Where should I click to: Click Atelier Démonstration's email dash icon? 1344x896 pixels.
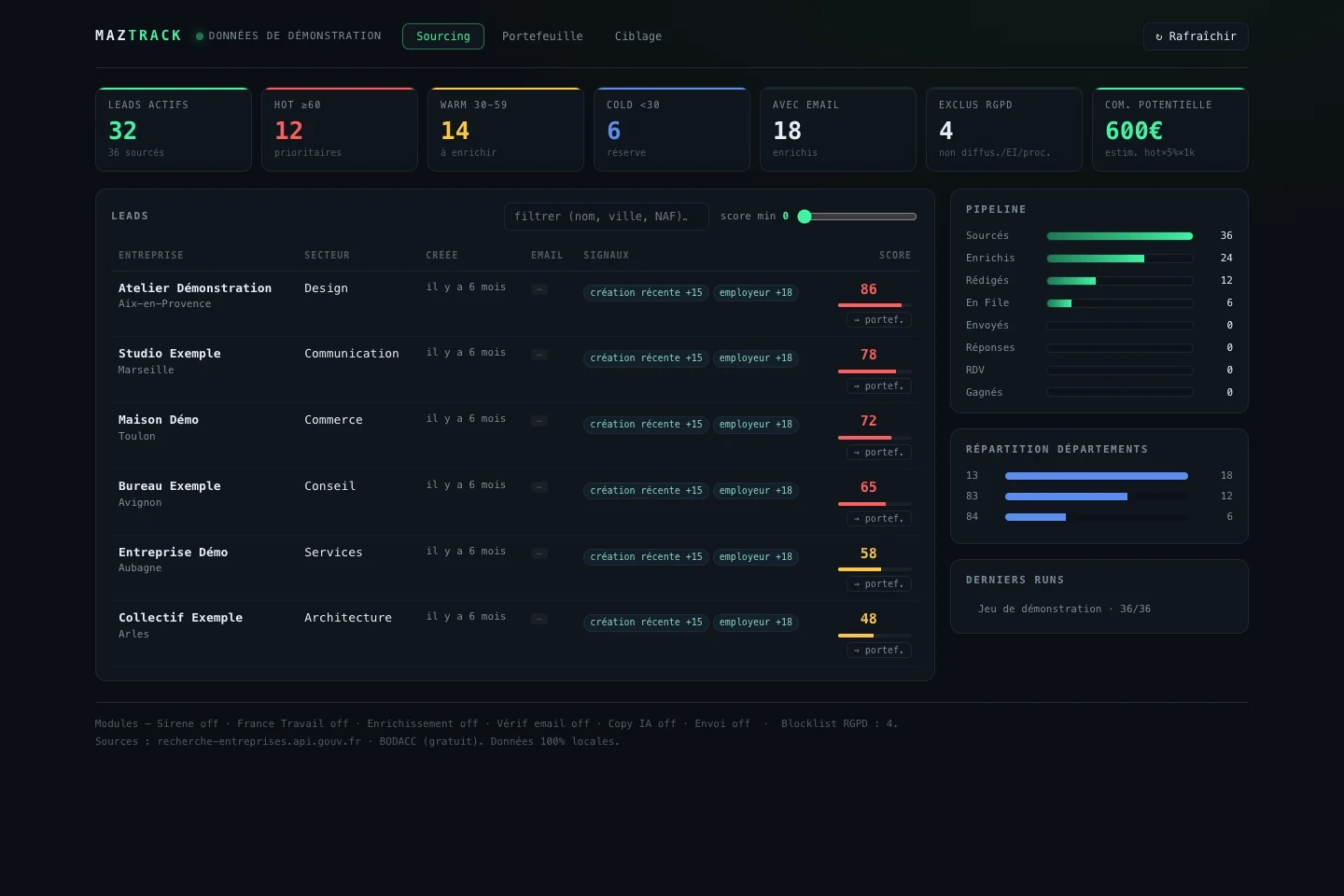point(539,289)
